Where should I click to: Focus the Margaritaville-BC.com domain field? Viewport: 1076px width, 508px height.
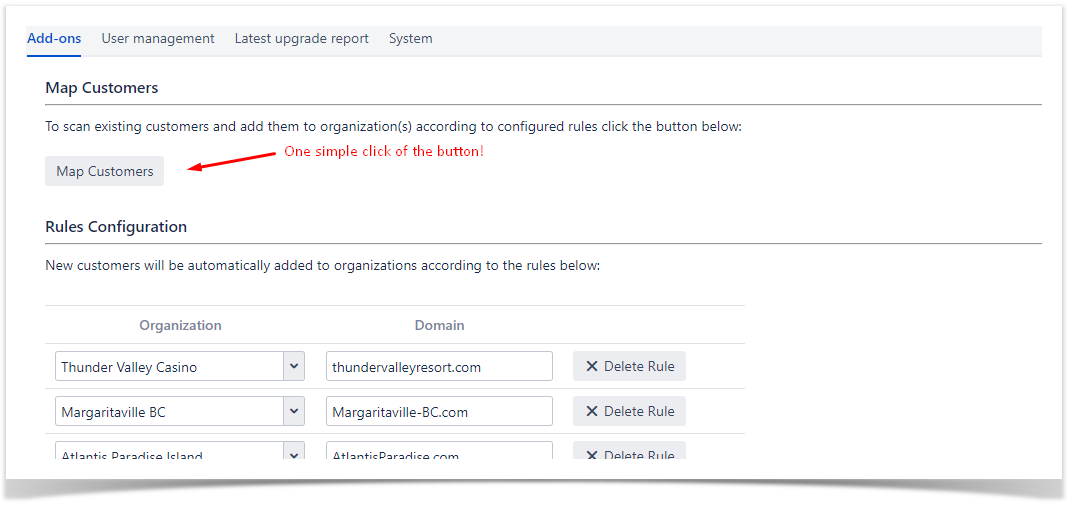coord(439,411)
